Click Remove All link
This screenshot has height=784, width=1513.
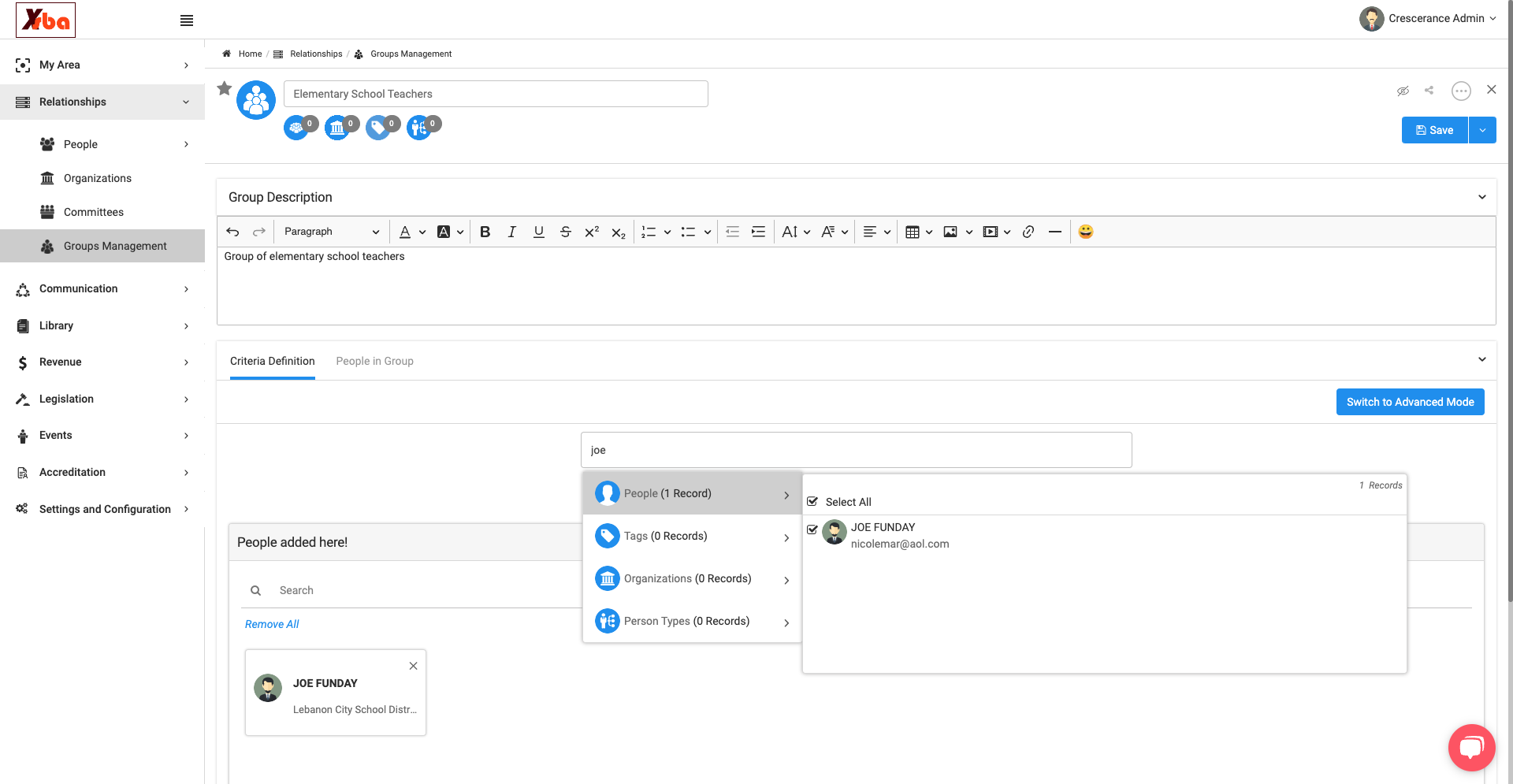(x=272, y=624)
